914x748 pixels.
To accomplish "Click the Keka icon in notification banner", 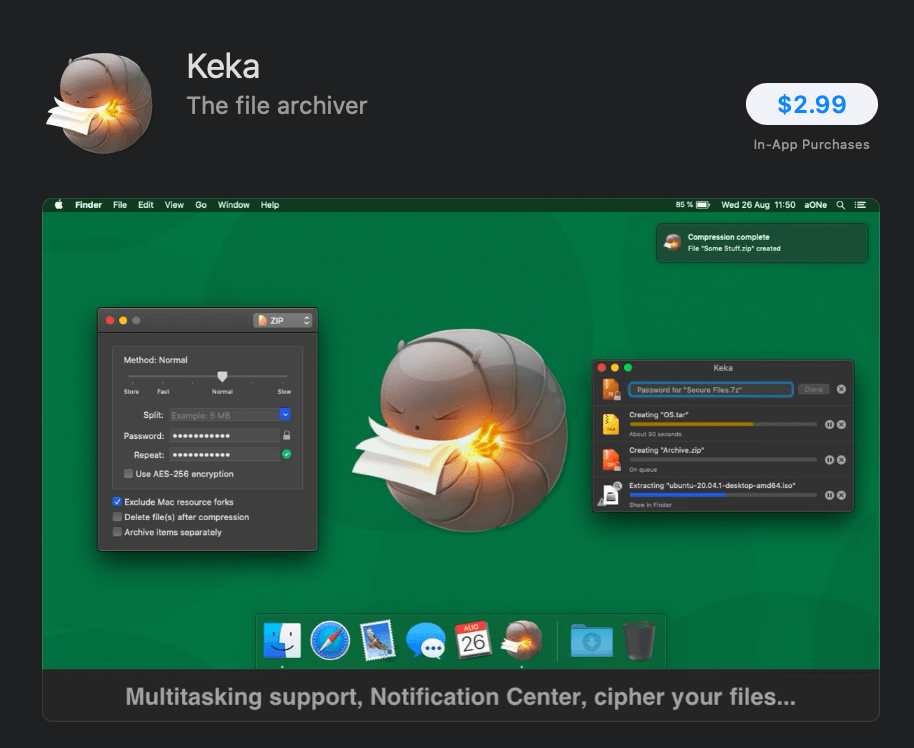I will click(673, 242).
